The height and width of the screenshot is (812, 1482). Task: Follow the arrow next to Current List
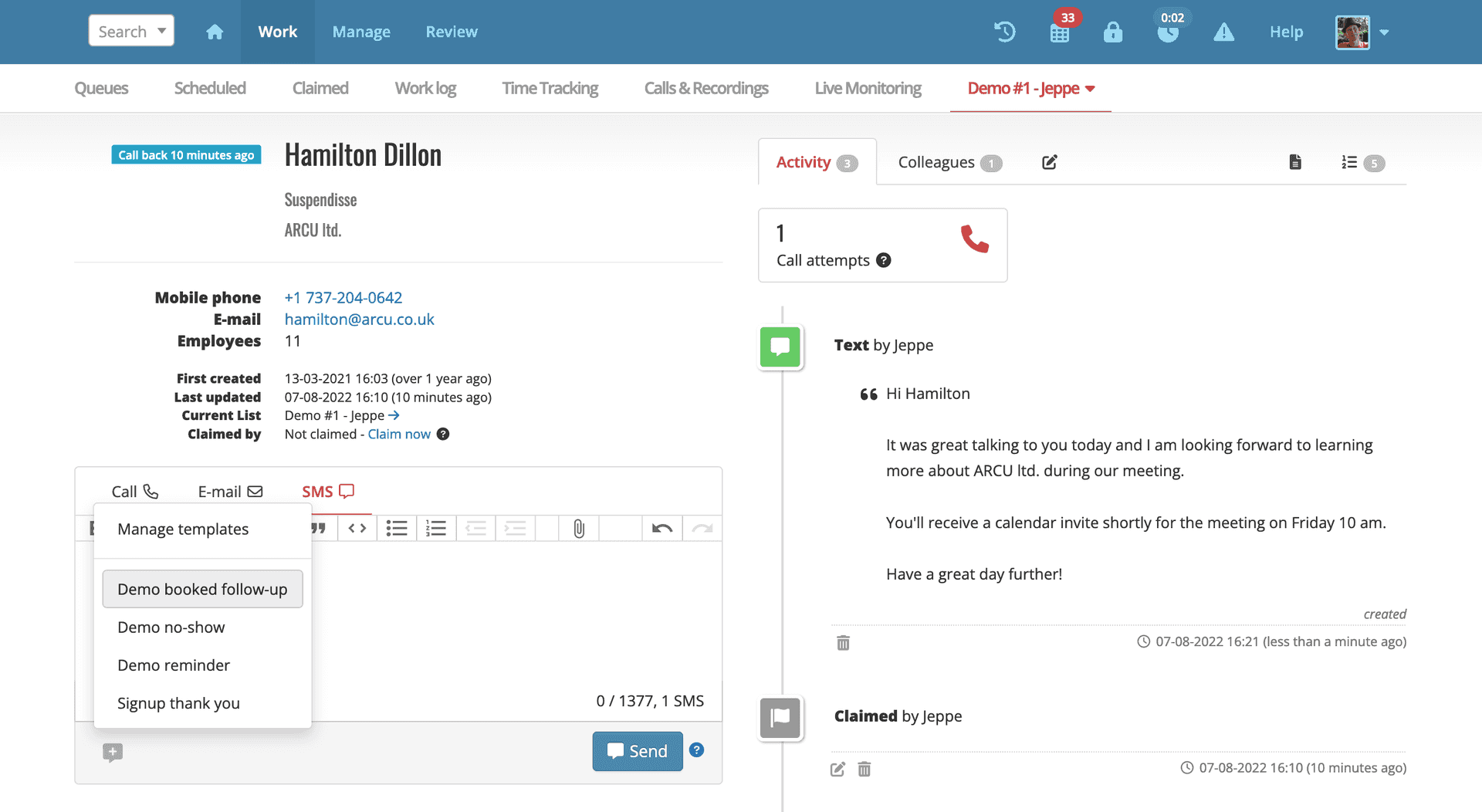pyautogui.click(x=394, y=415)
